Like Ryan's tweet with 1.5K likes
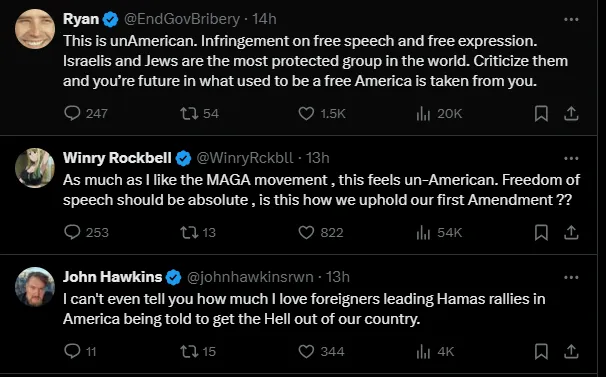This screenshot has height=377, width=606. [x=322, y=113]
